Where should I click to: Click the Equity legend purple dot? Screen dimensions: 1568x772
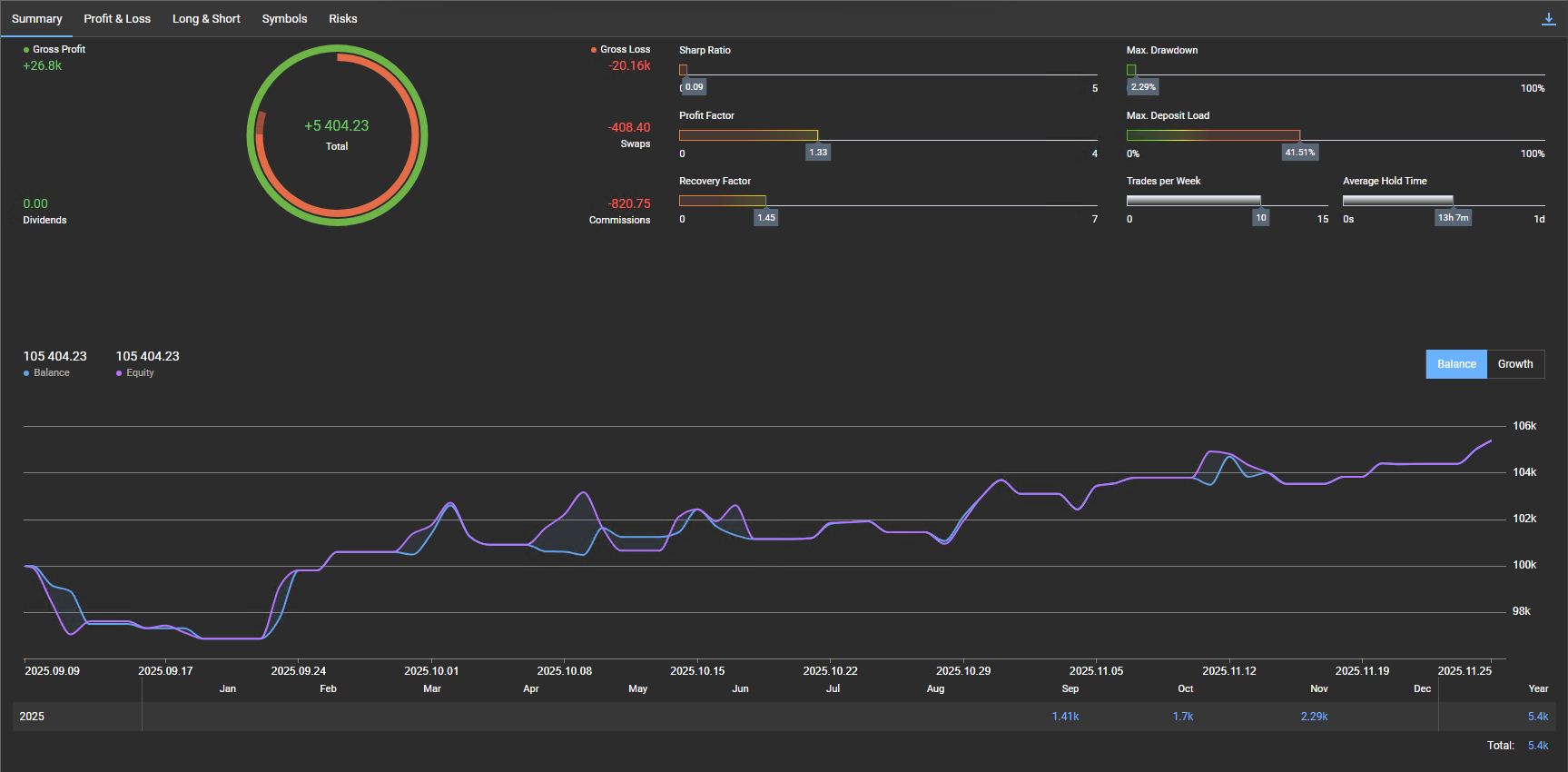[119, 373]
